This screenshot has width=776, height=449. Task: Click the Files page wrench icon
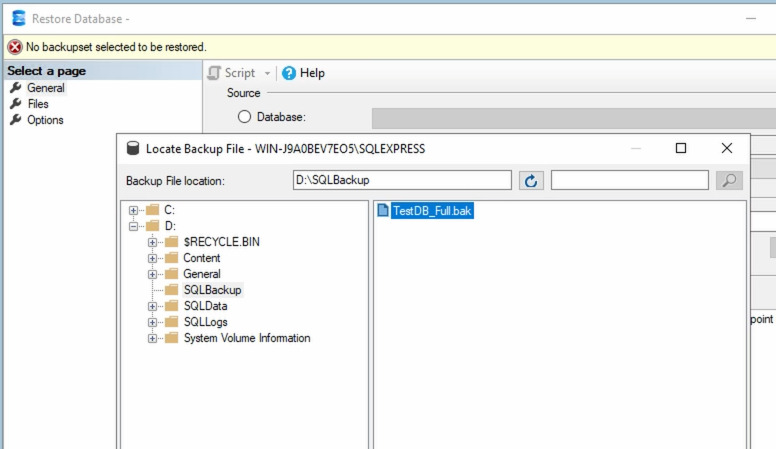[x=16, y=103]
